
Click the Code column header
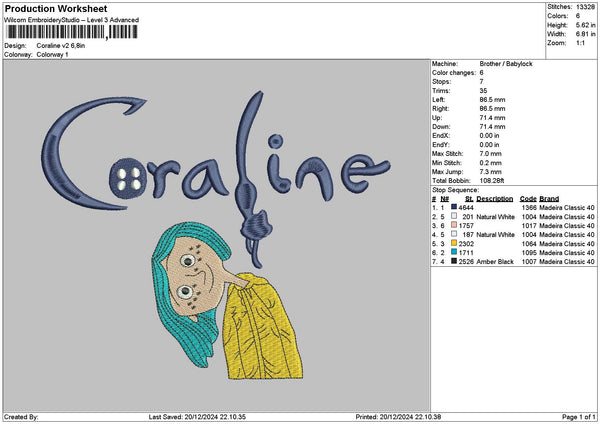tap(528, 198)
